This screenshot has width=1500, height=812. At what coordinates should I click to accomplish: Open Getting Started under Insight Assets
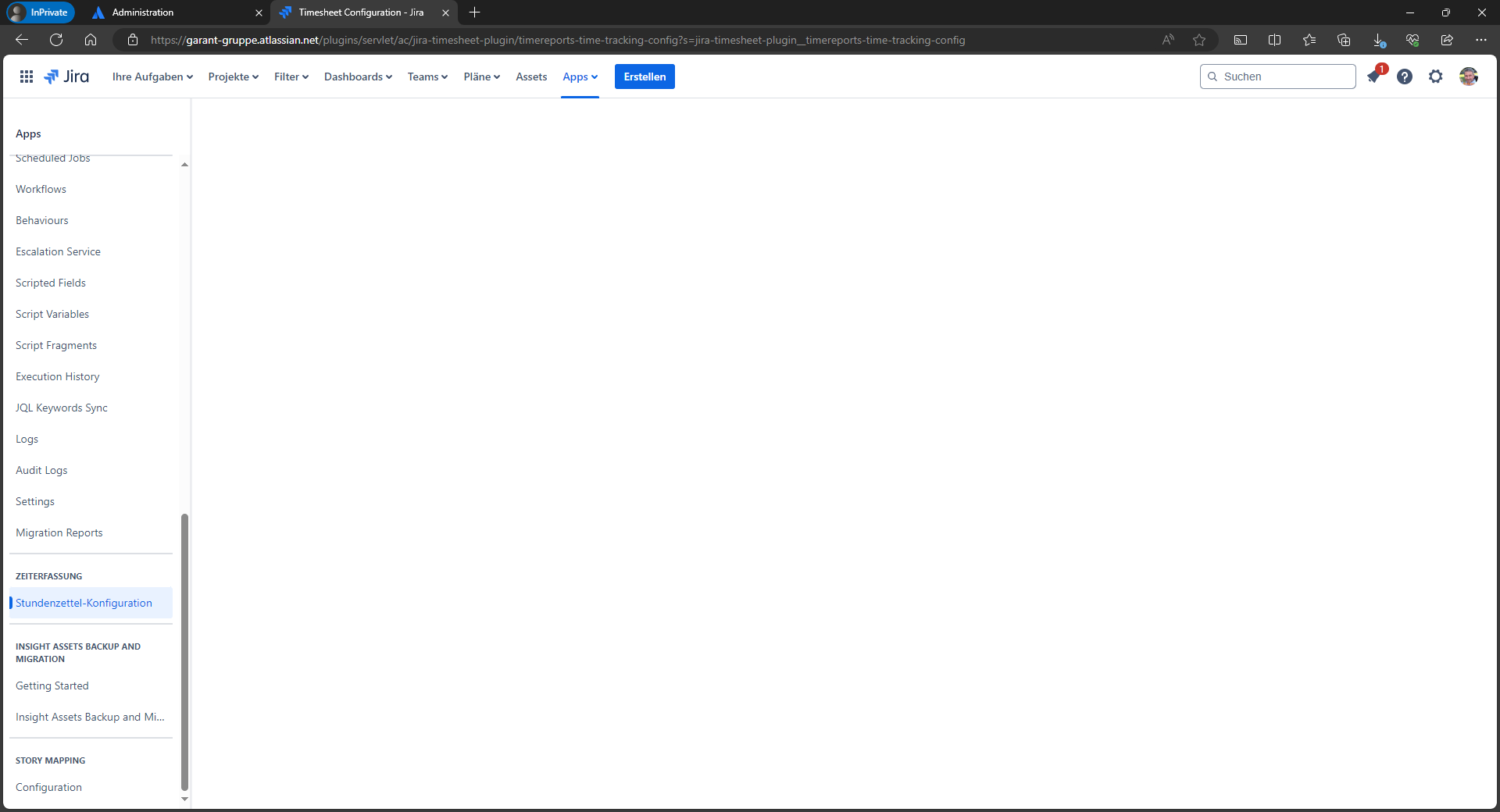point(52,686)
